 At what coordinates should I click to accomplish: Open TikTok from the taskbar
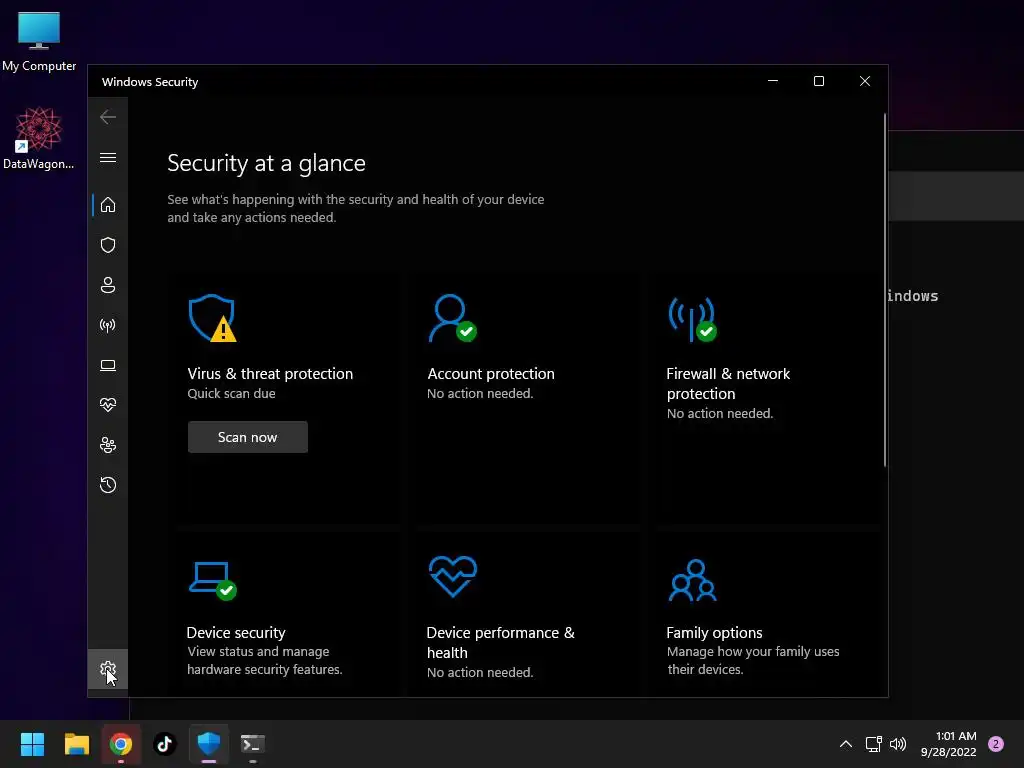[x=165, y=744]
